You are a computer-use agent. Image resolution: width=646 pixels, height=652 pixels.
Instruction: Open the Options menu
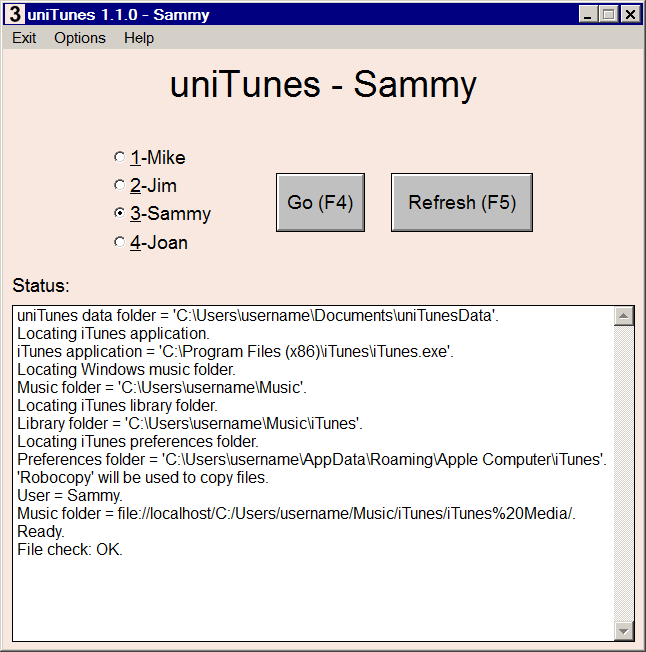(80, 38)
